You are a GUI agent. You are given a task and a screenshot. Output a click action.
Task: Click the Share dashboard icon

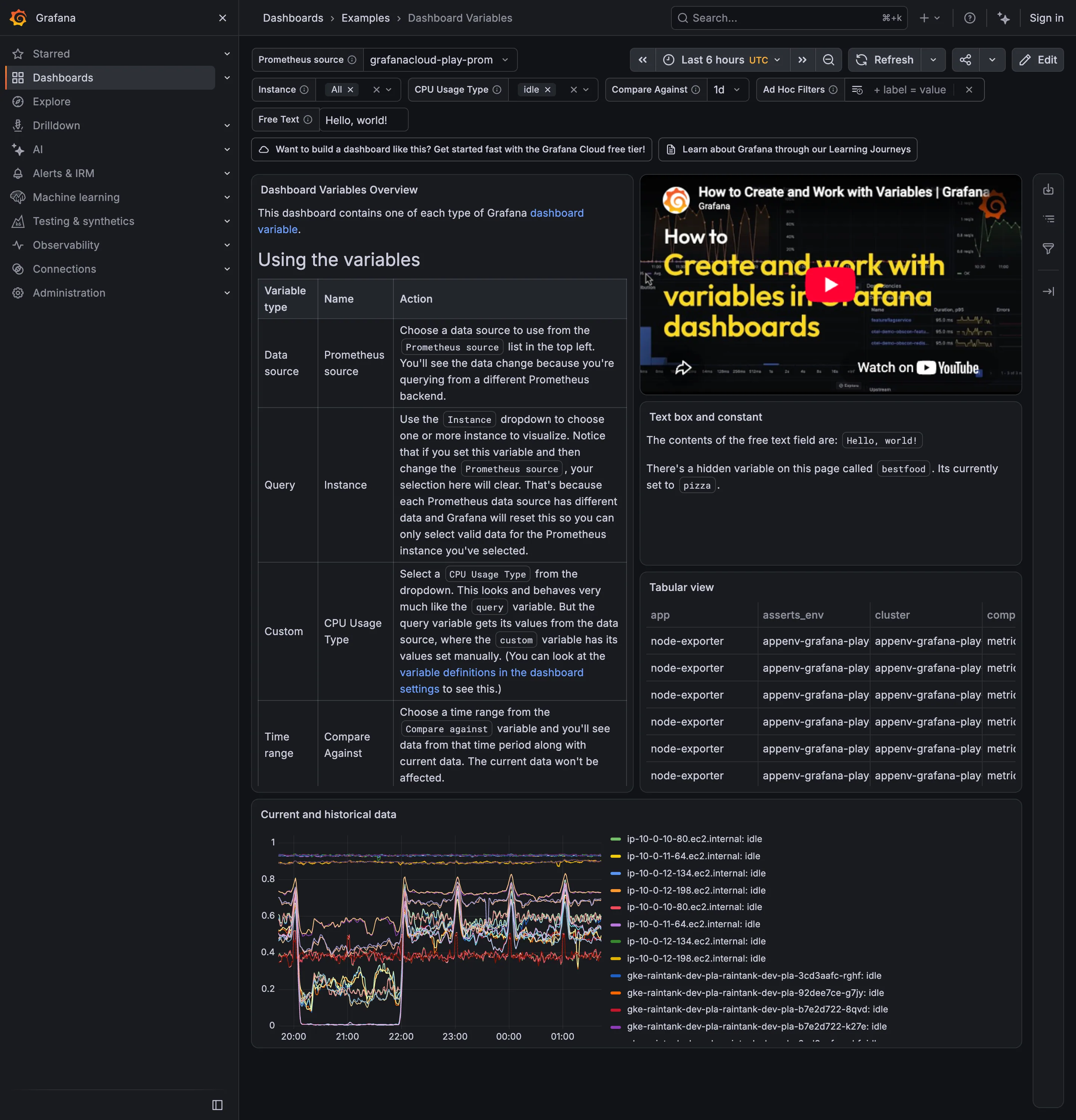[x=965, y=60]
